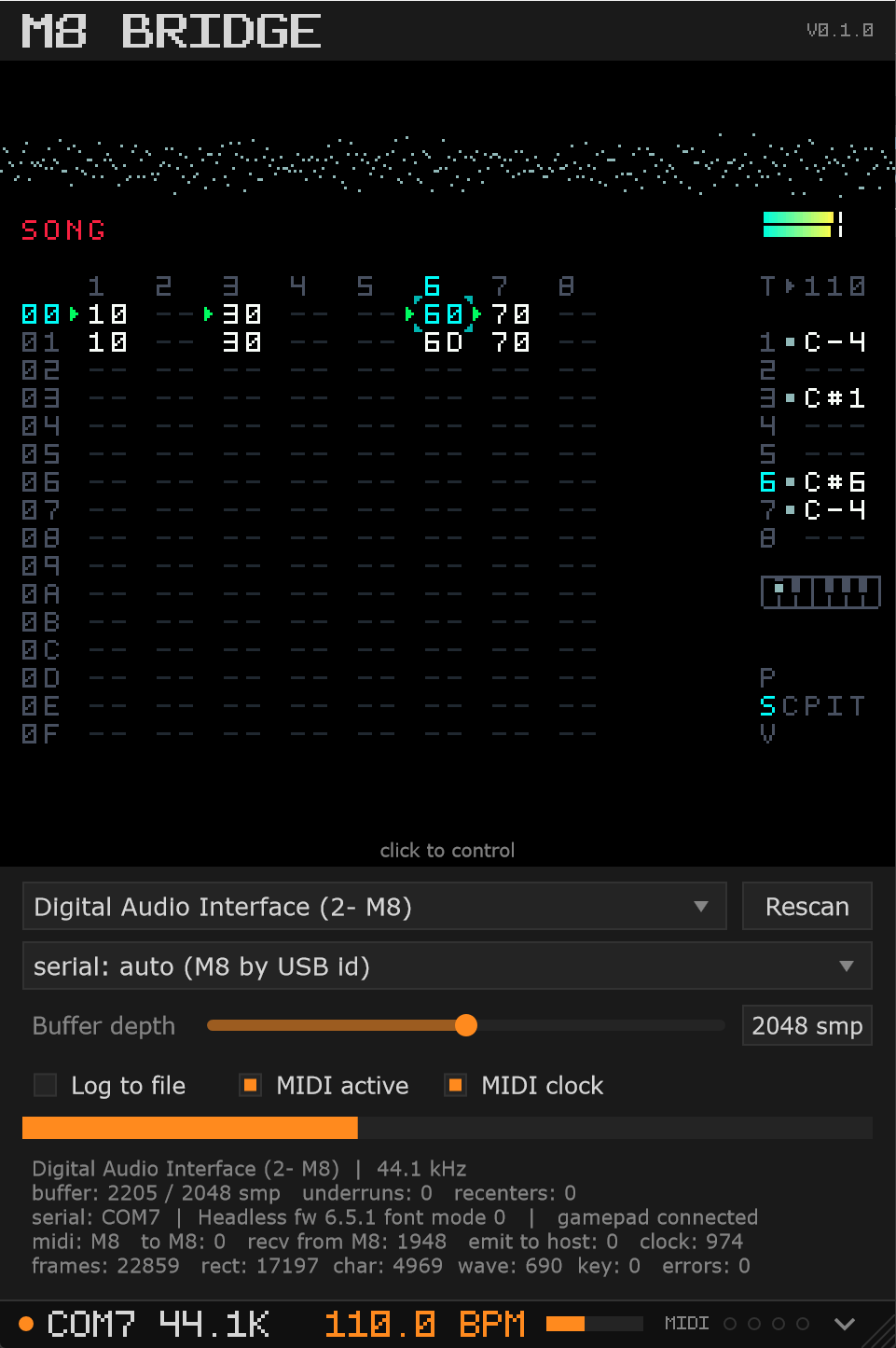The width and height of the screenshot is (896, 1348).
Task: Click the SCPIT view map row
Action: coord(813,706)
